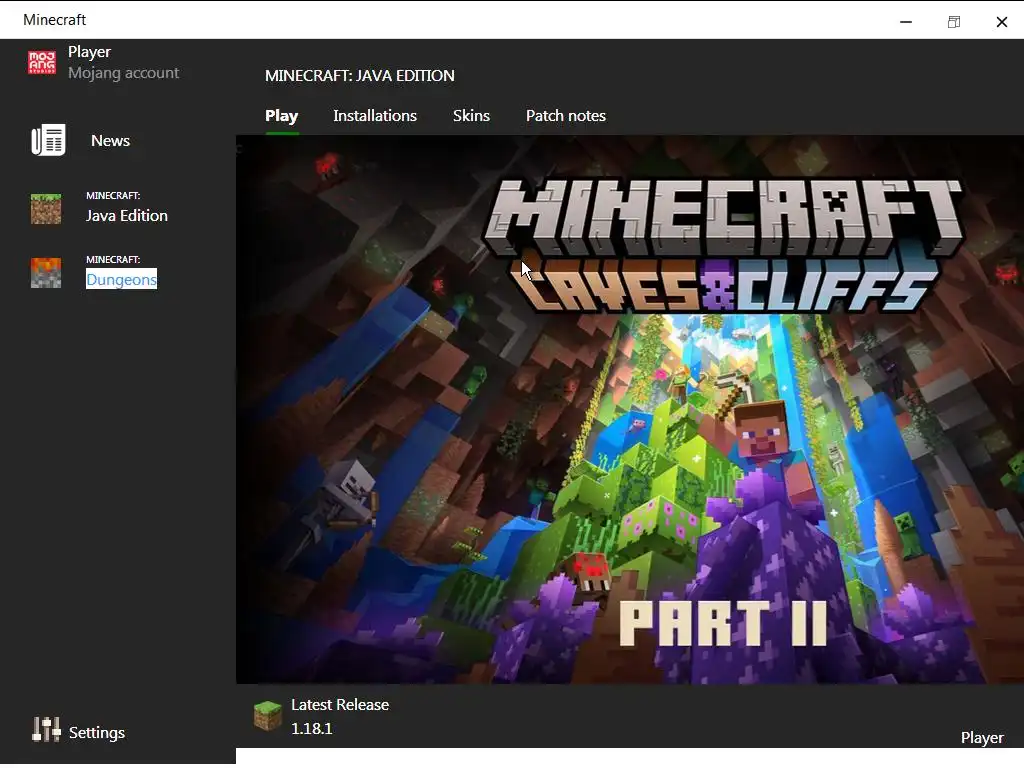Expand the Latest Release 1.18.1 version selector
Screen dimensions: 1024x768
click(x=321, y=716)
